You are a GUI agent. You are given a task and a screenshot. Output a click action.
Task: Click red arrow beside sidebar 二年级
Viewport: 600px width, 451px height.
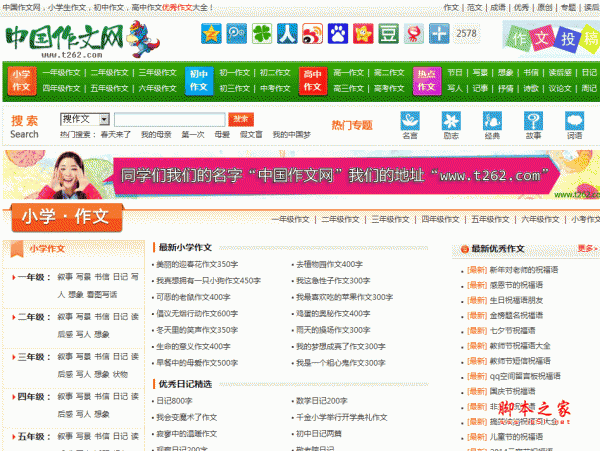13,317
